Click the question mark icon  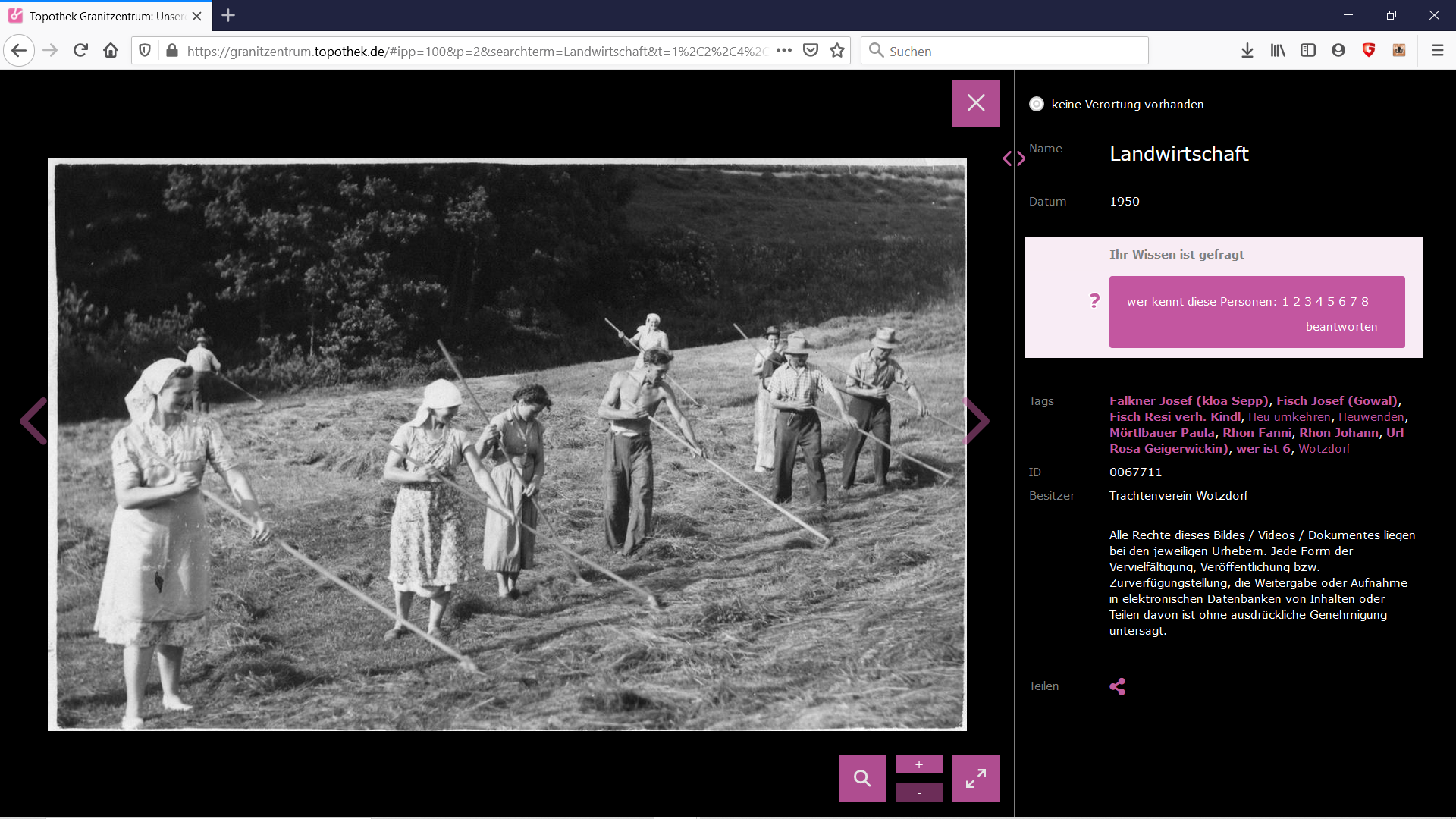point(1094,301)
